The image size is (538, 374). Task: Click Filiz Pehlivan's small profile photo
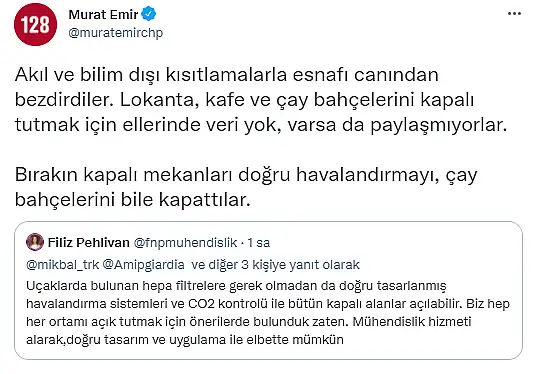click(35, 242)
